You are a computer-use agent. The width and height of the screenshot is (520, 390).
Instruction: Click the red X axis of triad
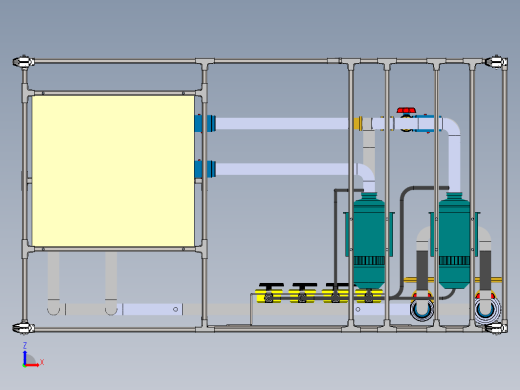[32, 365]
